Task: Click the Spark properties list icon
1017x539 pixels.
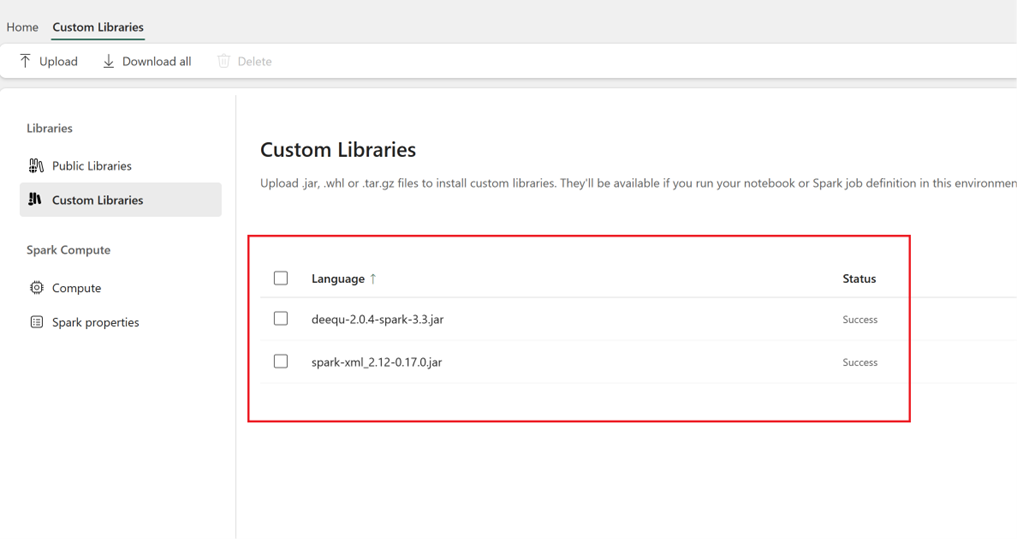Action: point(37,322)
